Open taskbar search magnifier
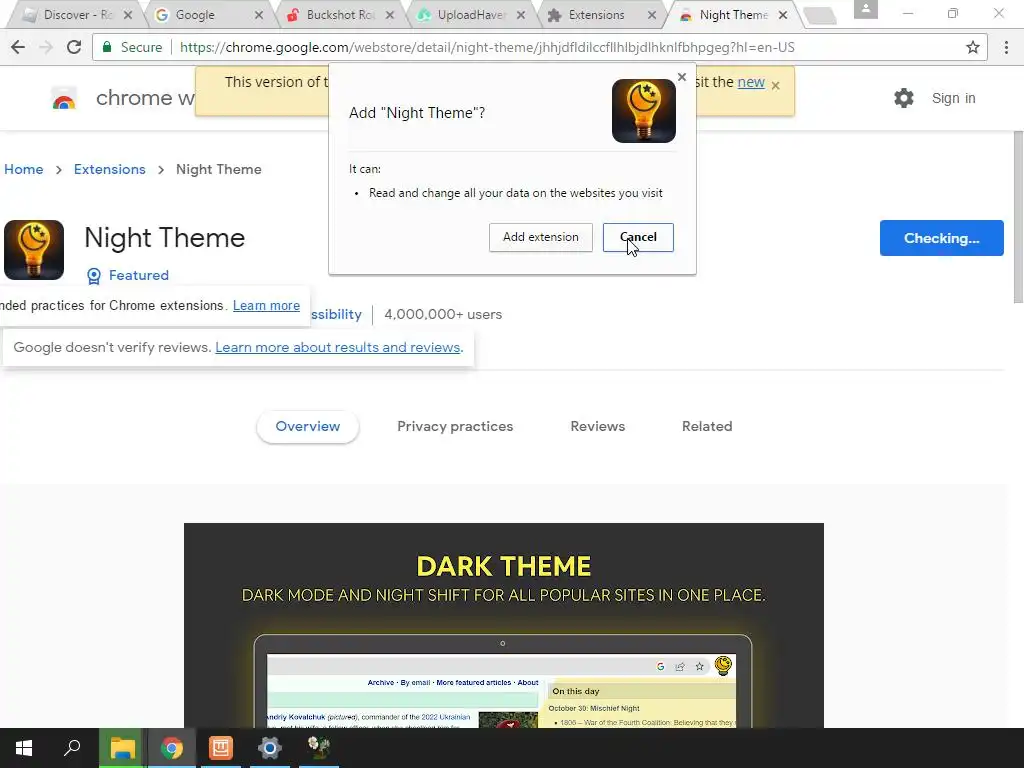The width and height of the screenshot is (1024, 768). coord(72,748)
